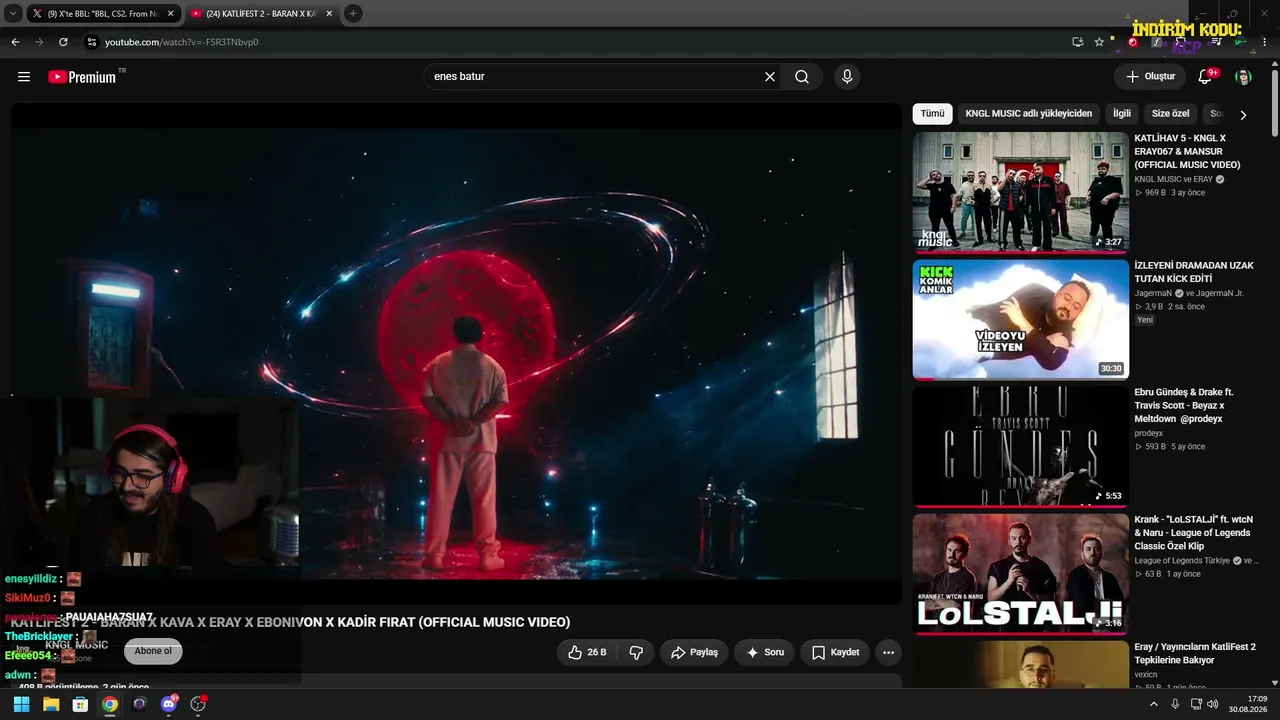This screenshot has height=720, width=1280.
Task: Open network status in system tray
Action: pyautogui.click(x=1195, y=704)
